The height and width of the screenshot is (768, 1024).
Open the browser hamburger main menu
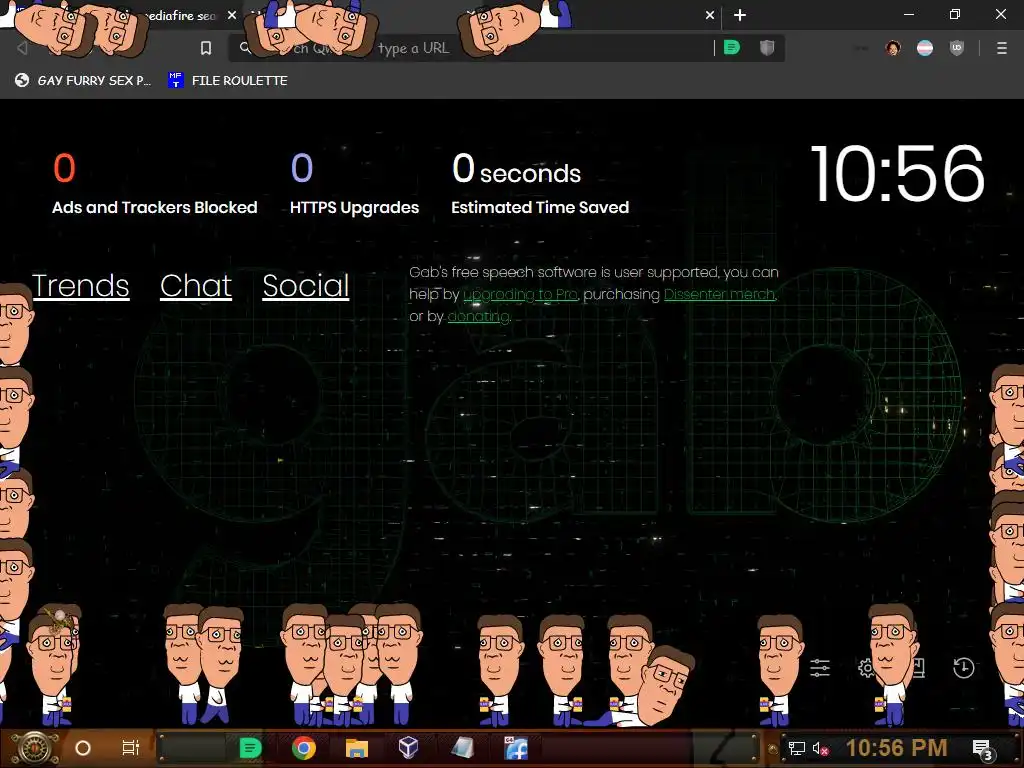pyautogui.click(x=1002, y=48)
